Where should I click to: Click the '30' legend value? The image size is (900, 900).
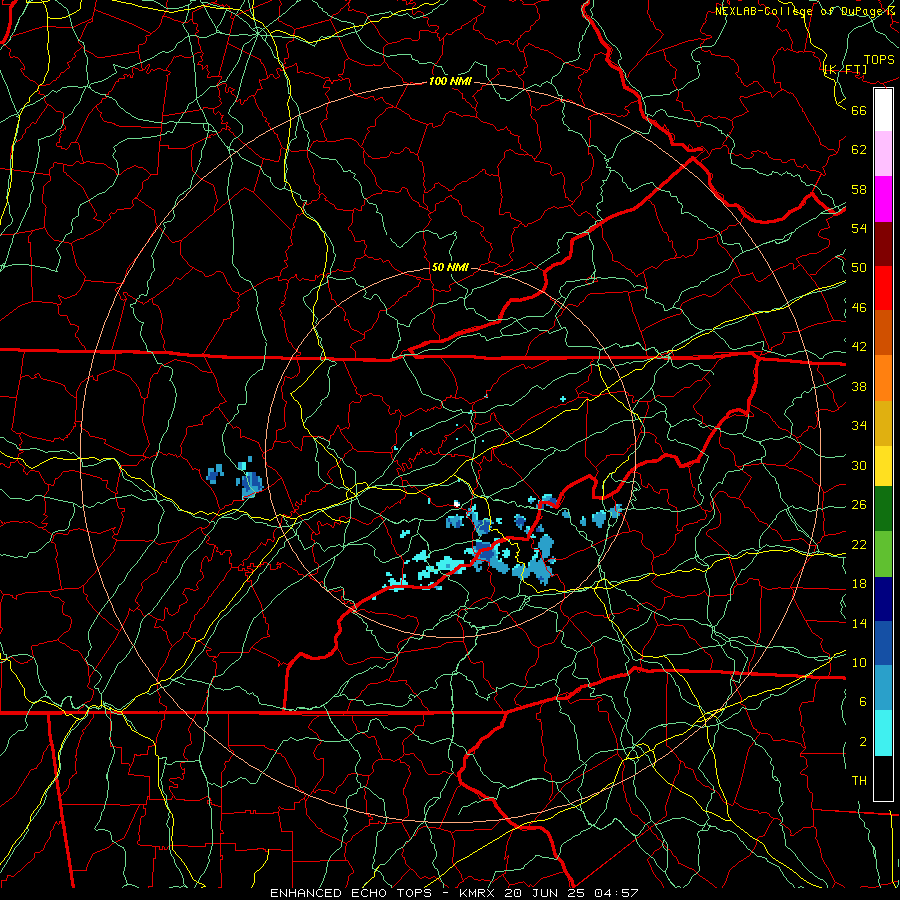pyautogui.click(x=859, y=465)
